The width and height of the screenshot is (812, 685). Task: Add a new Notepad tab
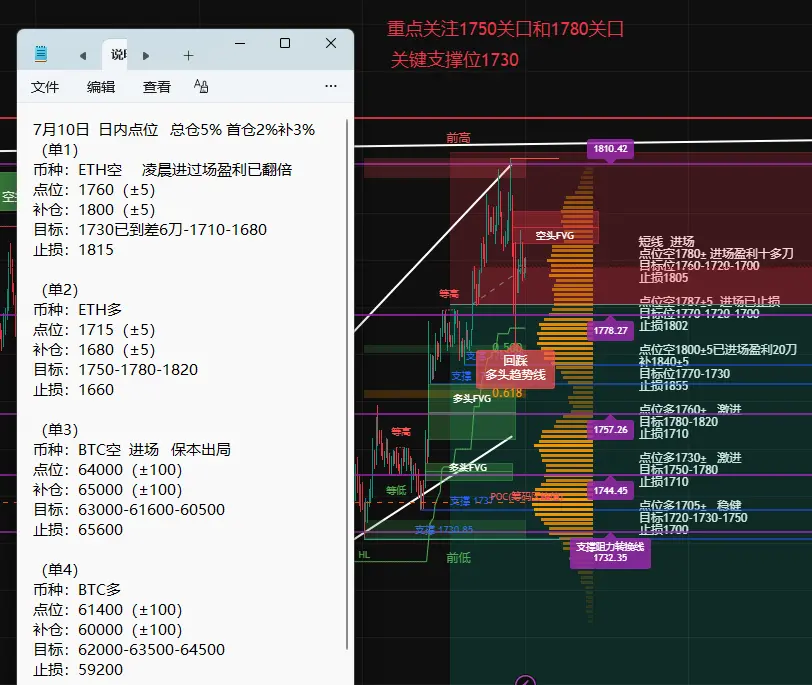pos(188,55)
